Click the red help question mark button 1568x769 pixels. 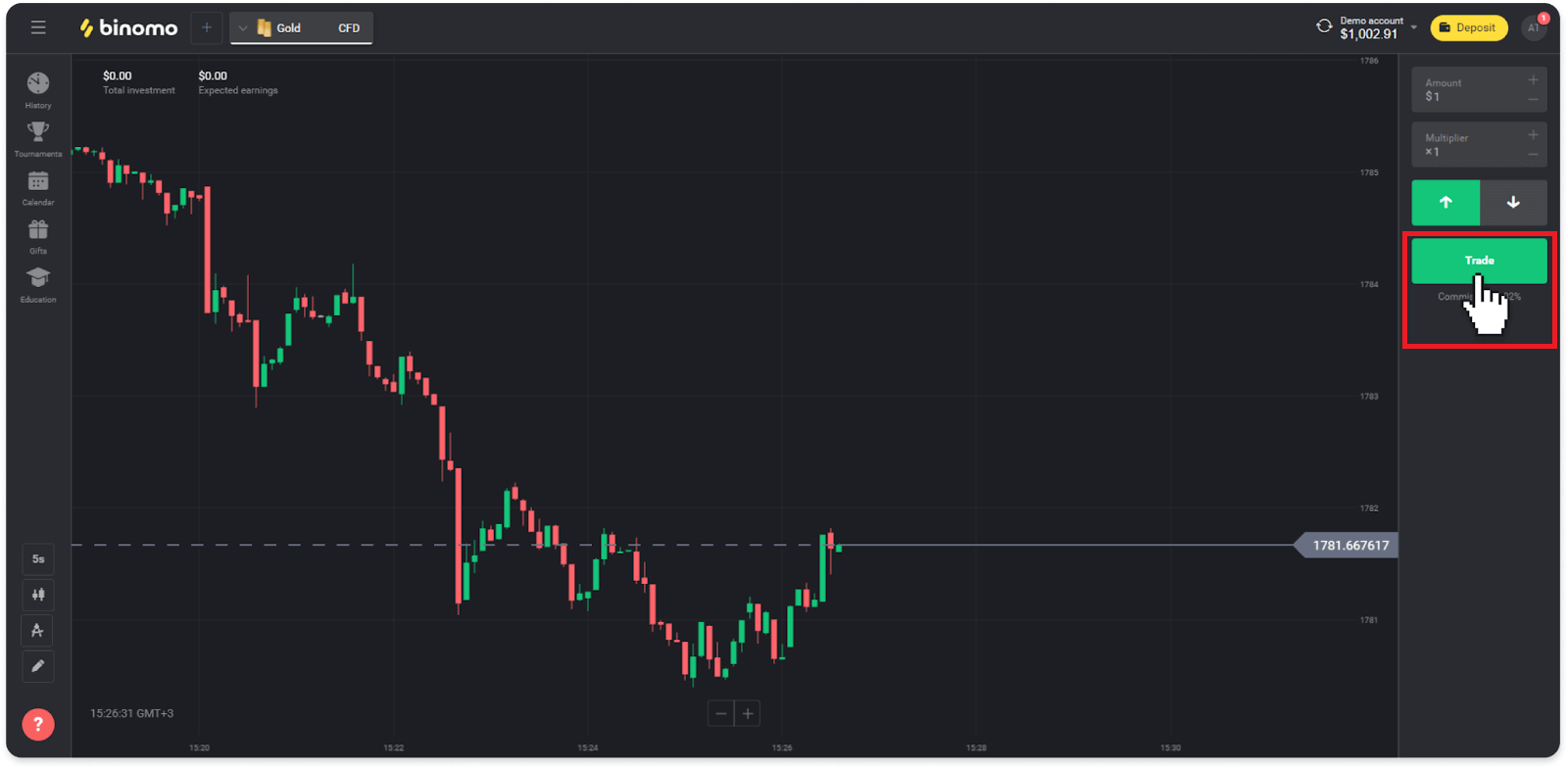coord(38,725)
